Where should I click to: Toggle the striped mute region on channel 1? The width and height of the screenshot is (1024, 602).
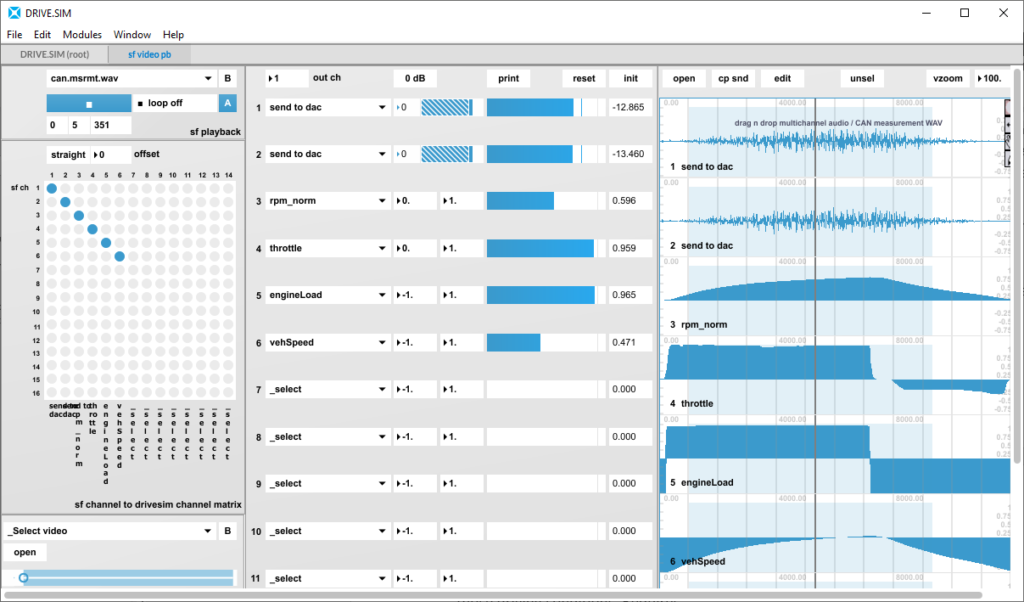[x=446, y=105]
